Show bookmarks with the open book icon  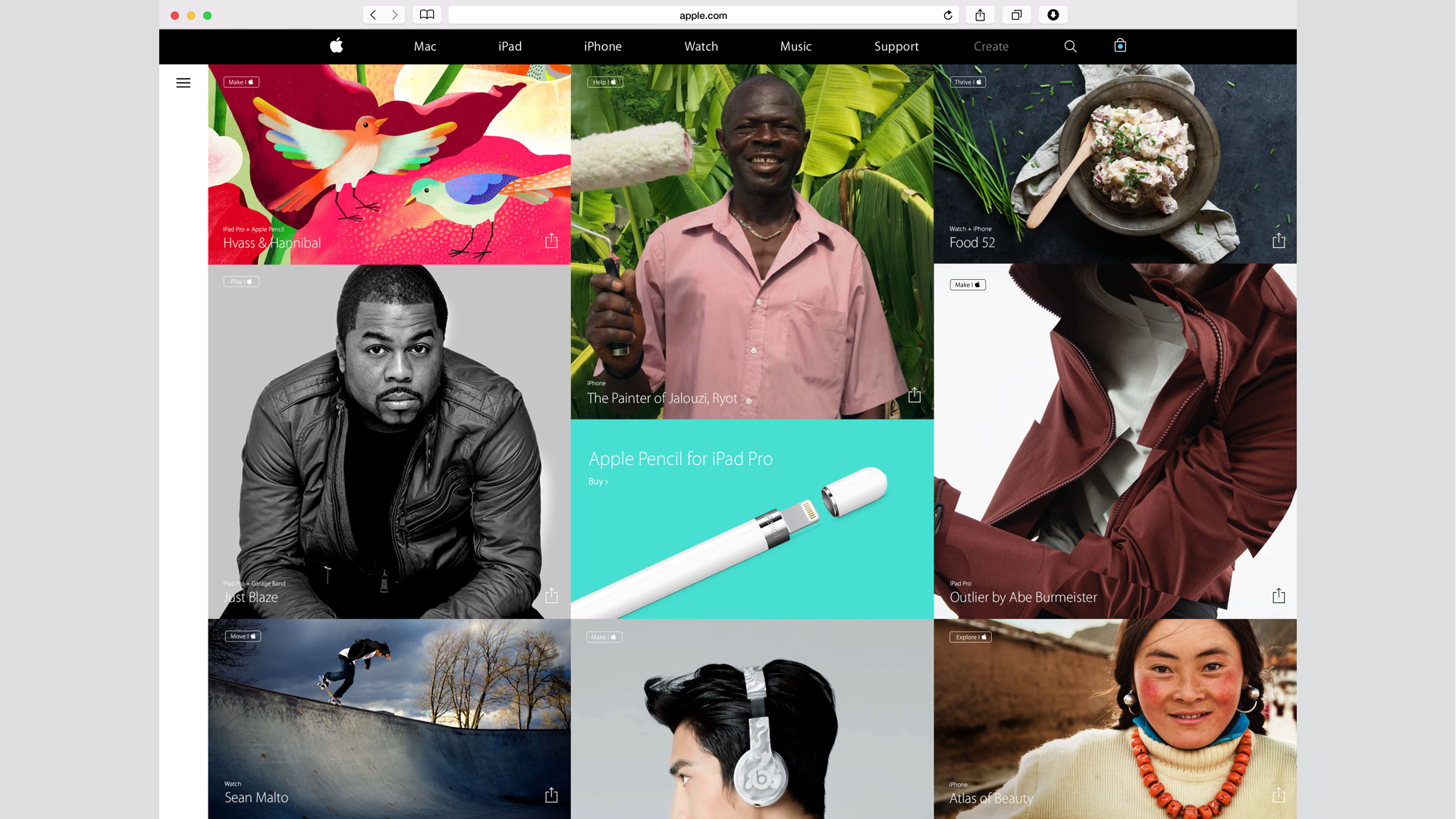tap(427, 15)
